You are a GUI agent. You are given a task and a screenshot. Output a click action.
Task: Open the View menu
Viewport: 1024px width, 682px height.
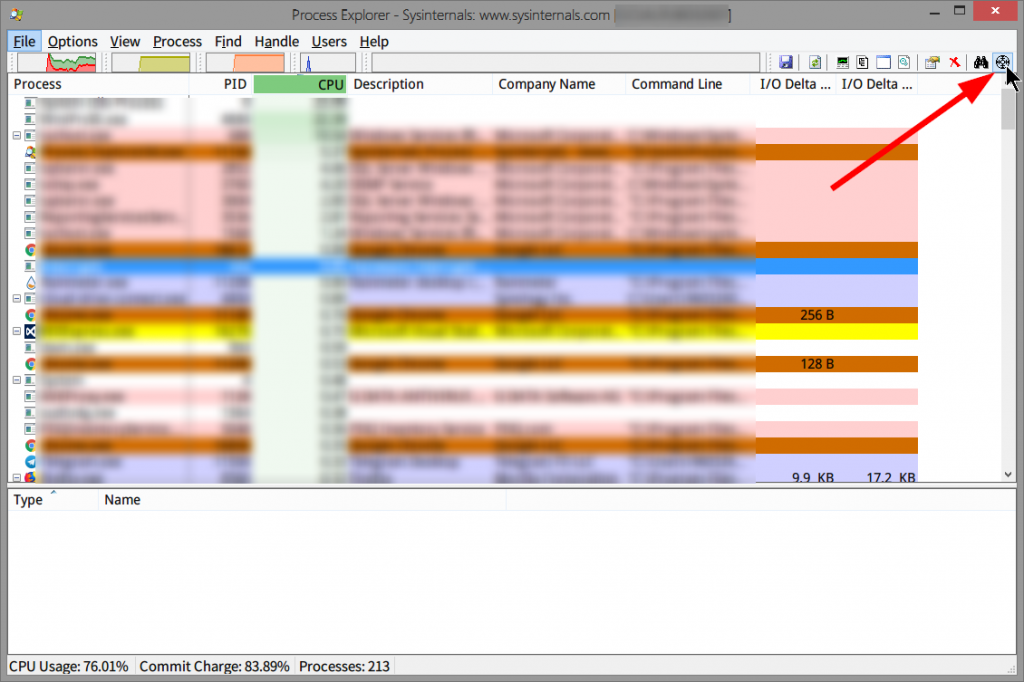point(125,41)
